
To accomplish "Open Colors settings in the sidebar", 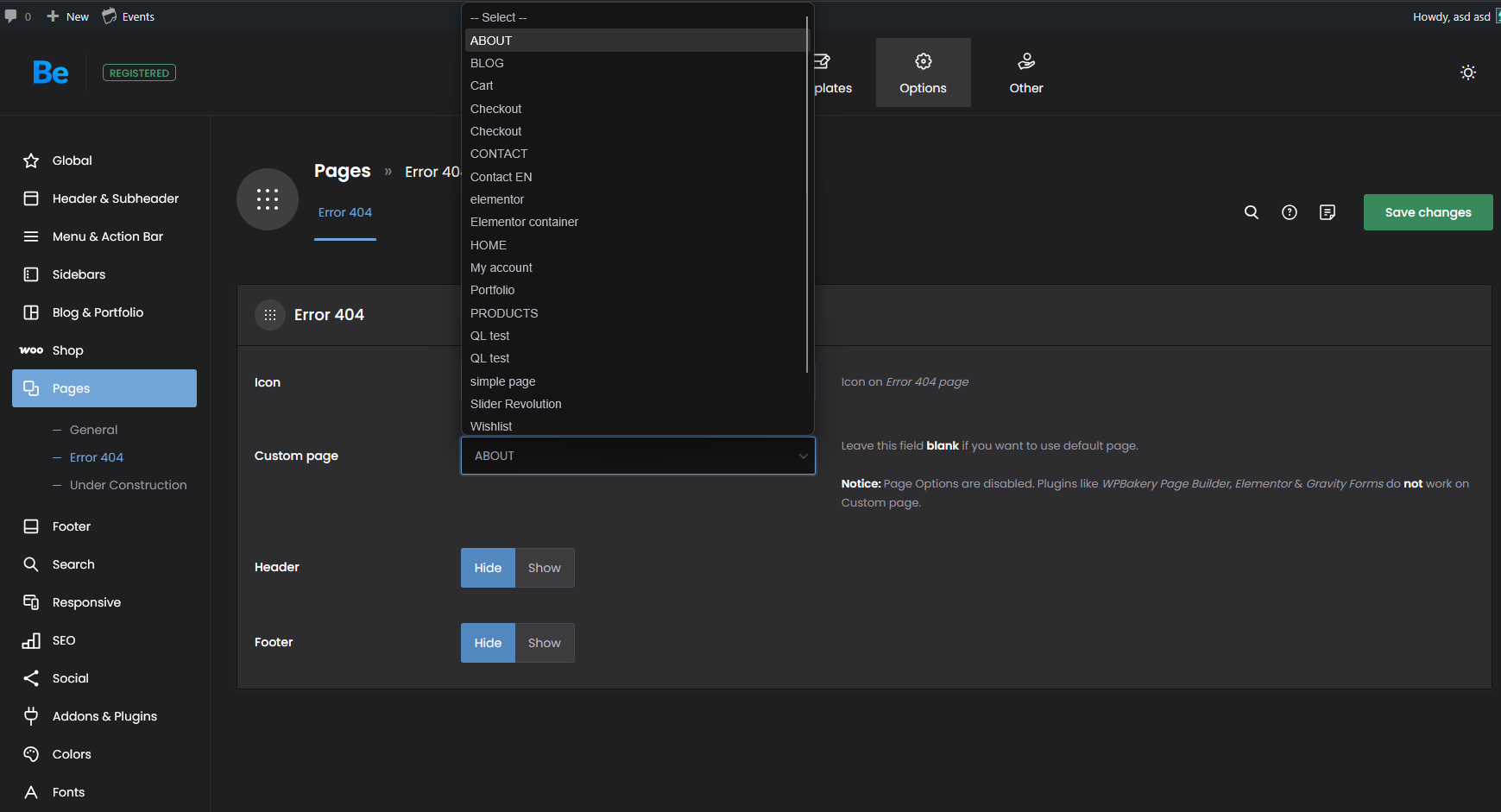I will (x=72, y=754).
